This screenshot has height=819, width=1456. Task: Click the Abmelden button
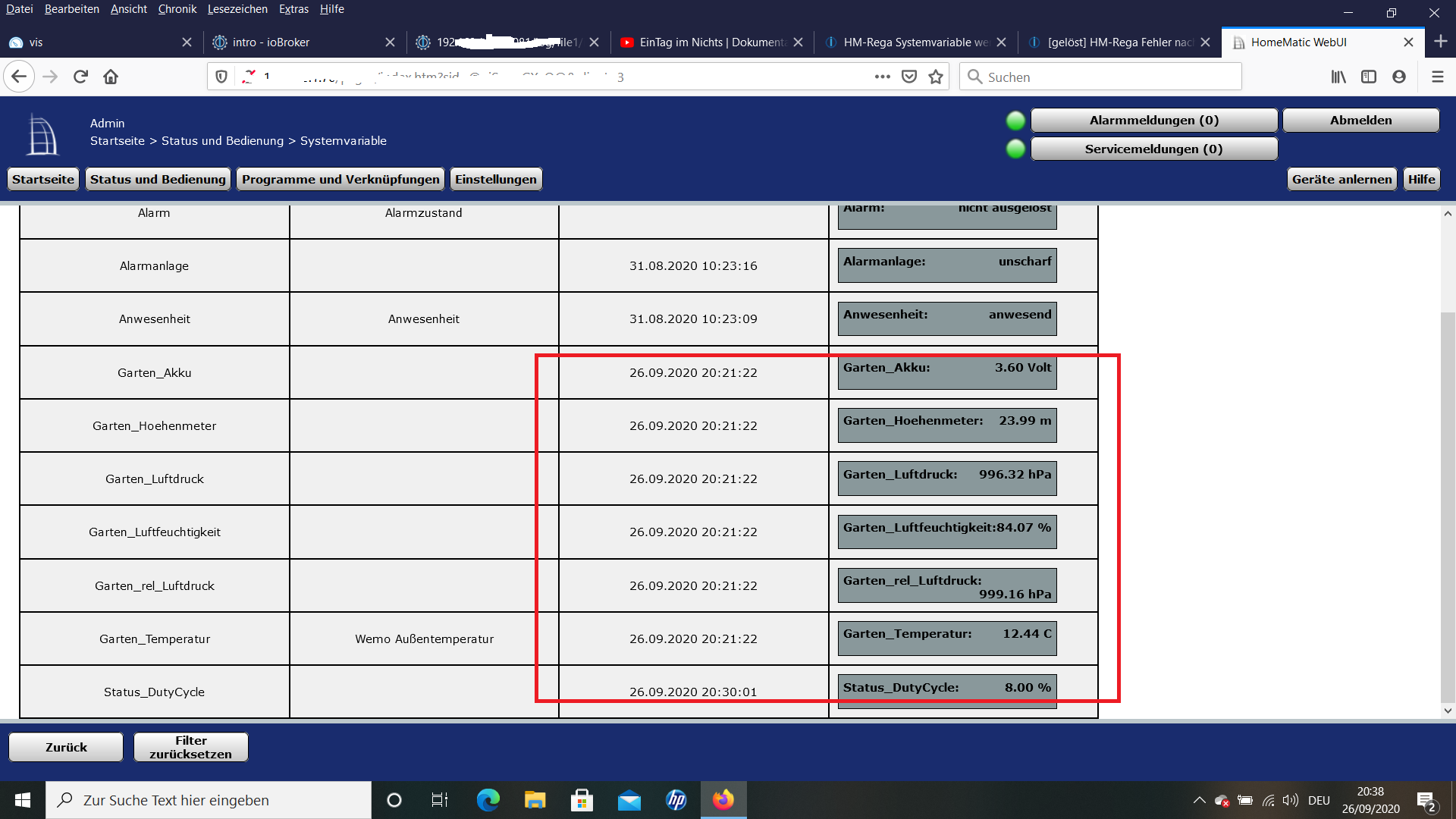(1361, 120)
